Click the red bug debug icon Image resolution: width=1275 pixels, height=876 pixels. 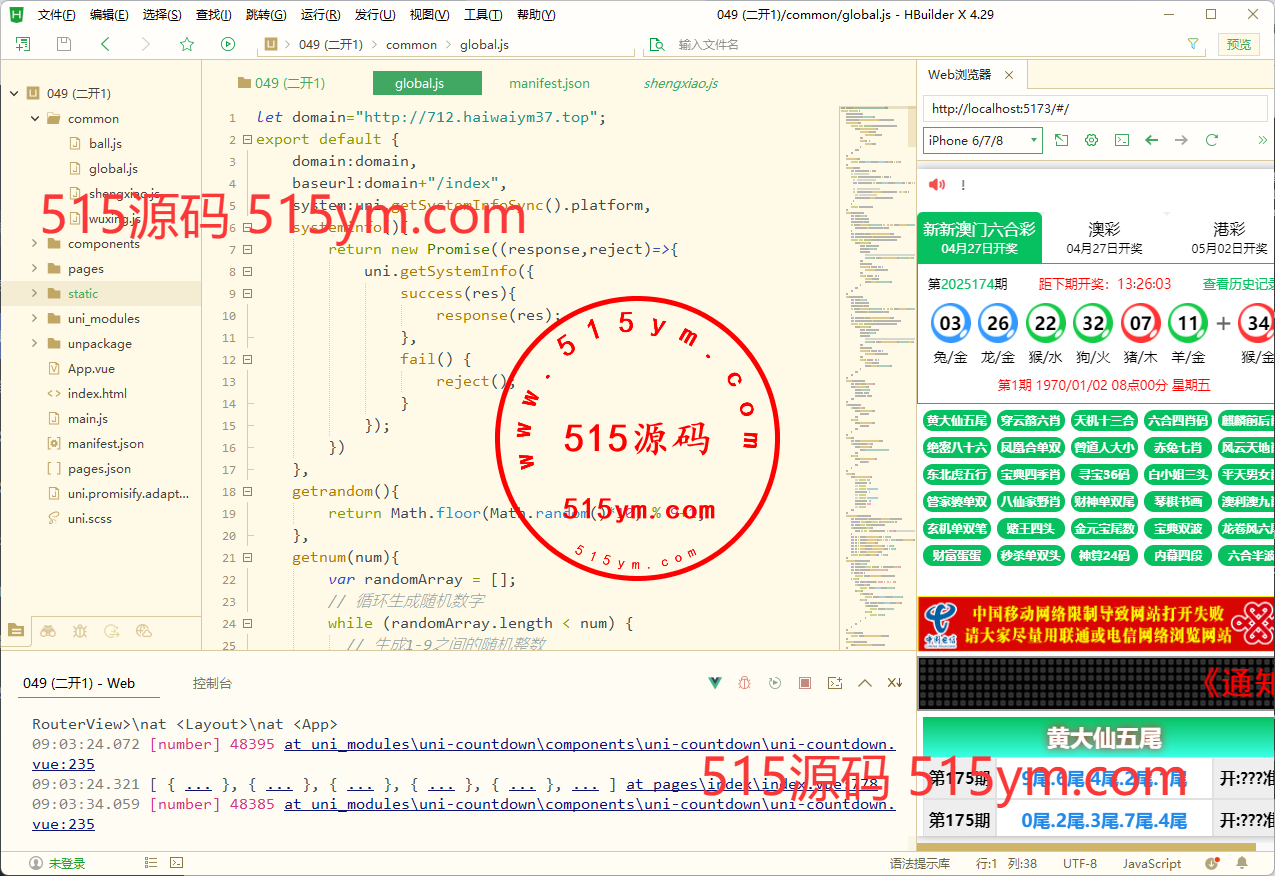coord(744,683)
